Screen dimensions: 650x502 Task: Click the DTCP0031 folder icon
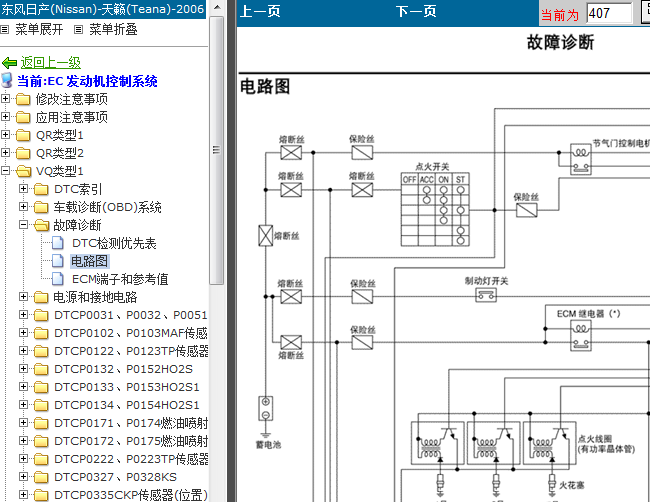(41, 315)
